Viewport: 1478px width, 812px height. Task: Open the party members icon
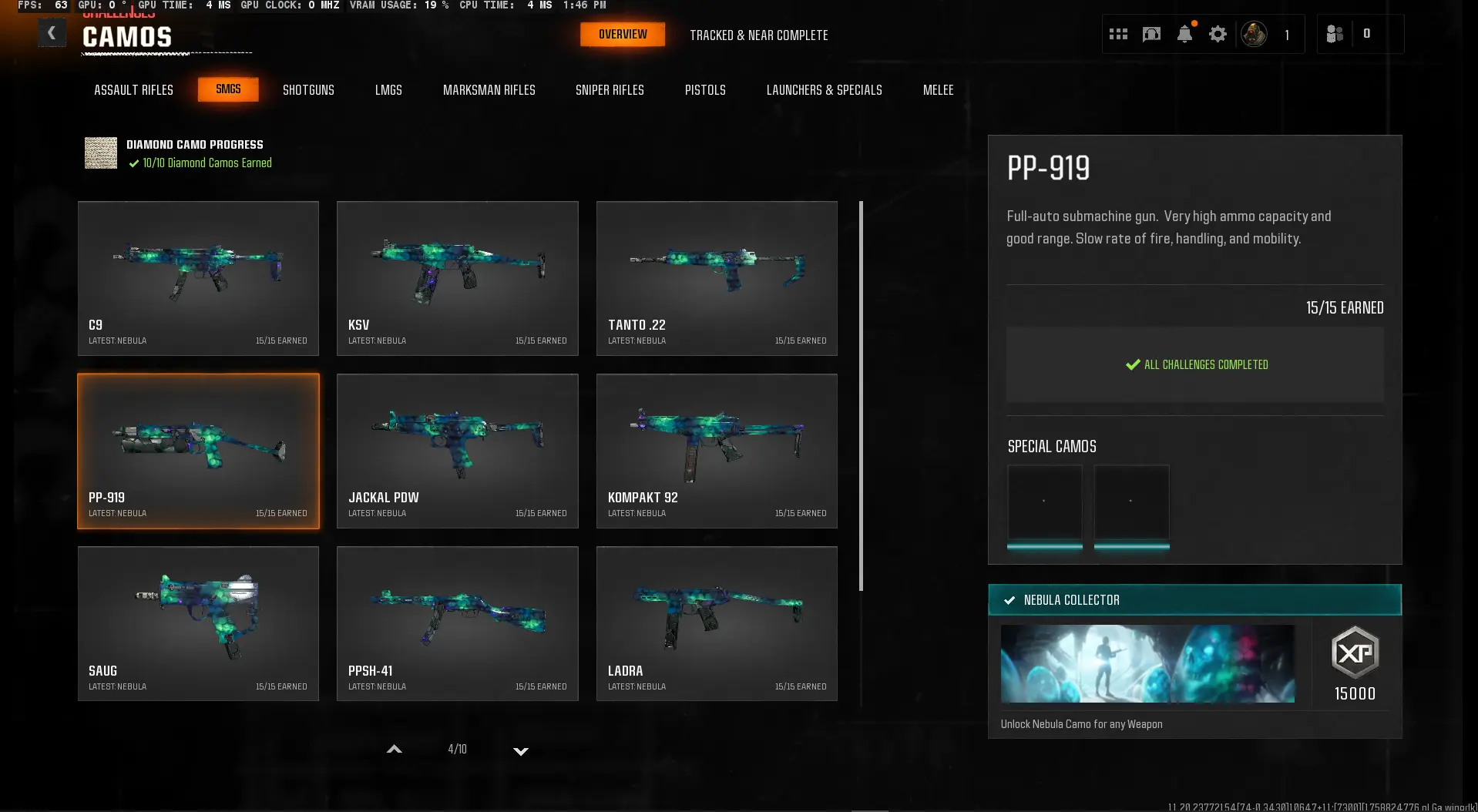[x=1335, y=34]
